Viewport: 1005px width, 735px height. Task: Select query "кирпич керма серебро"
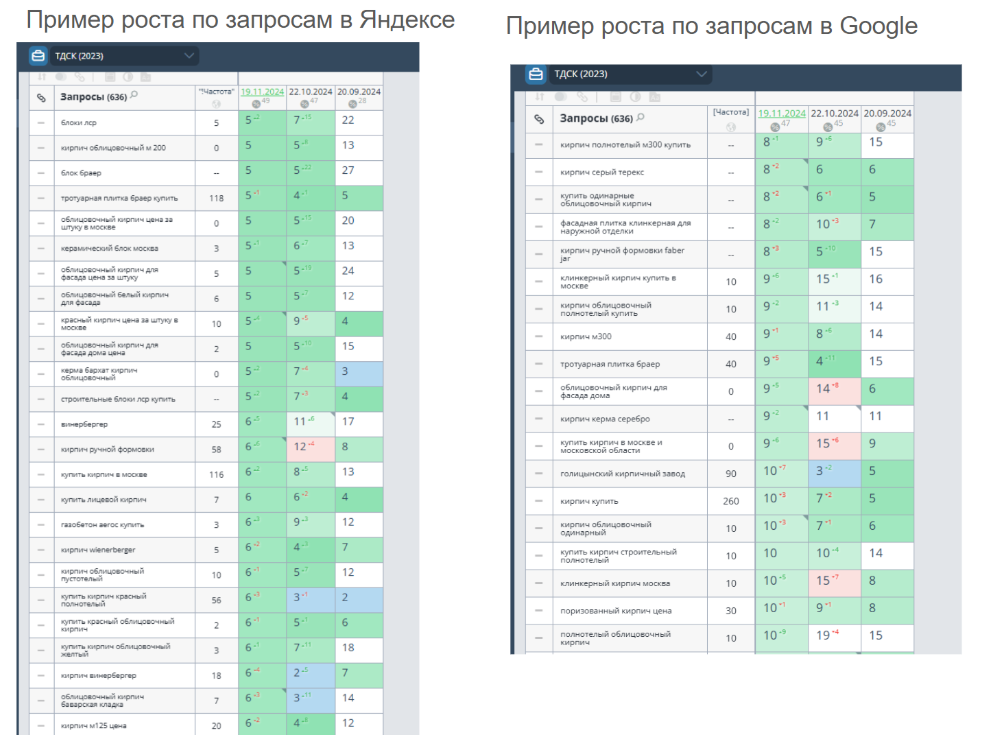pyautogui.click(x=605, y=418)
